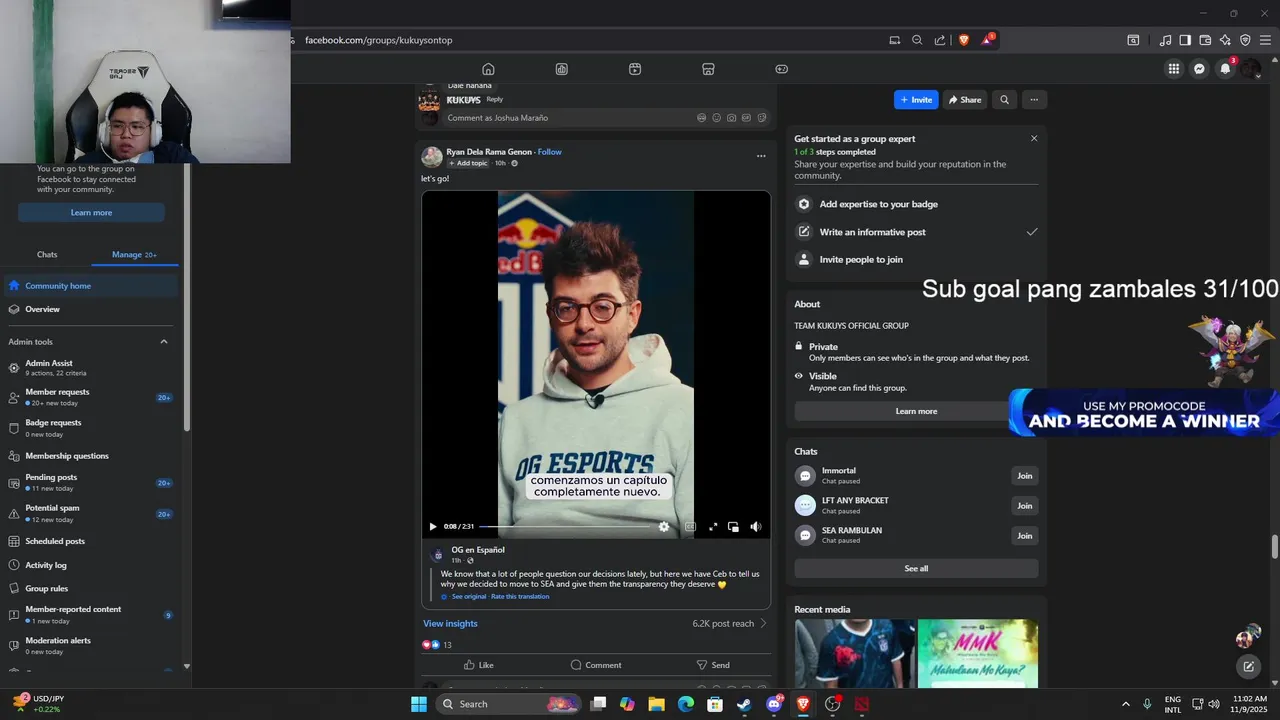
Task: Click the sidebar Learn more button
Action: [x=91, y=213]
